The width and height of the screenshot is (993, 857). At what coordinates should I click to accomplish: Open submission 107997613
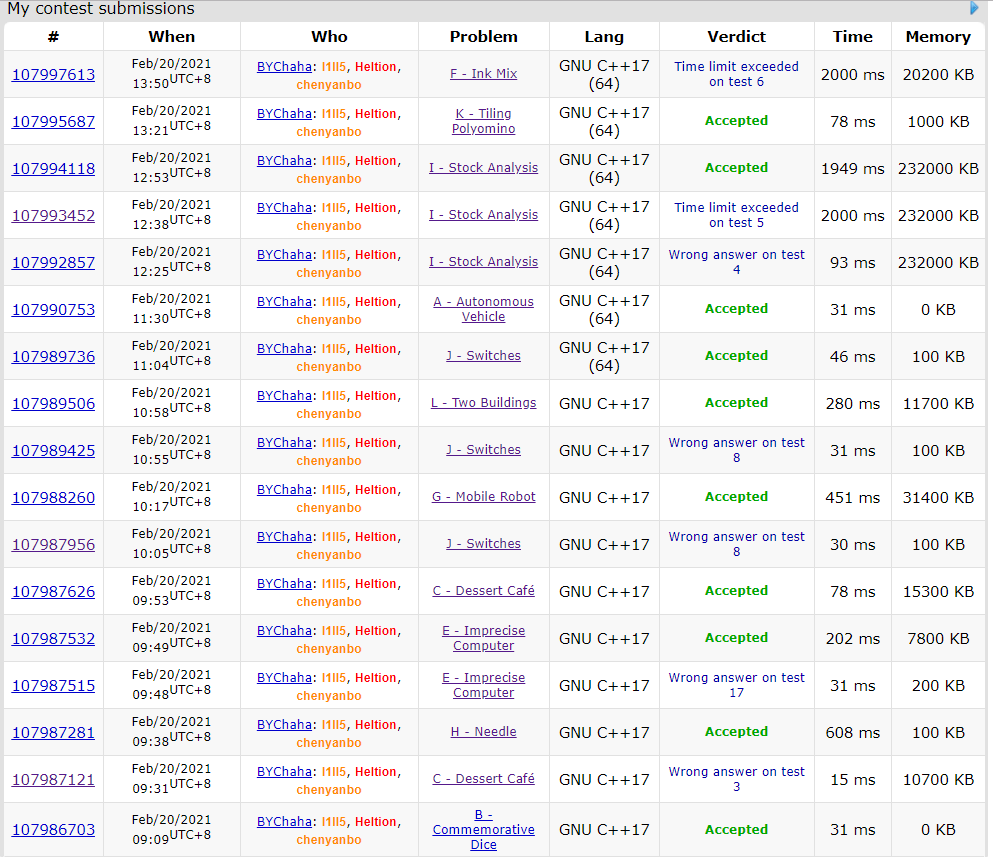coord(53,75)
